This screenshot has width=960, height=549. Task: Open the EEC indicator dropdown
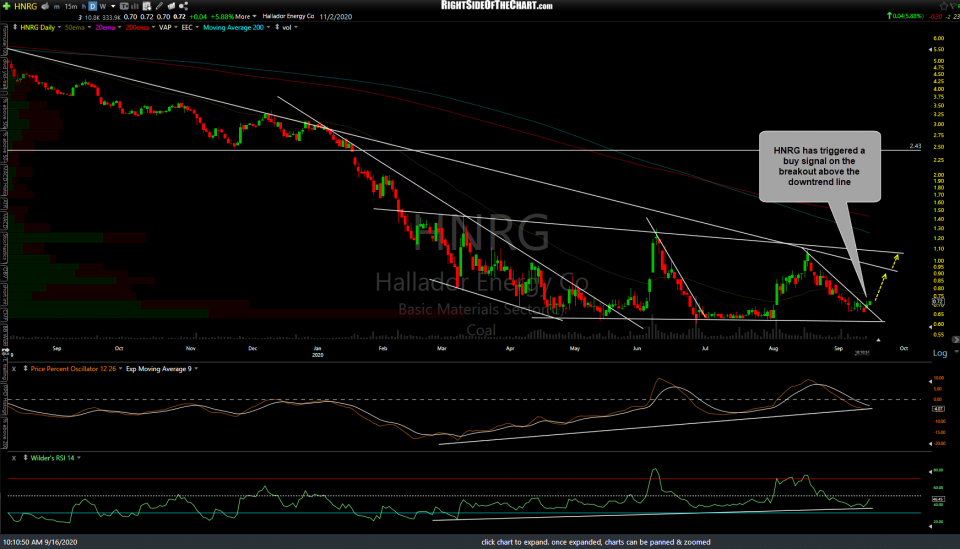[197, 28]
